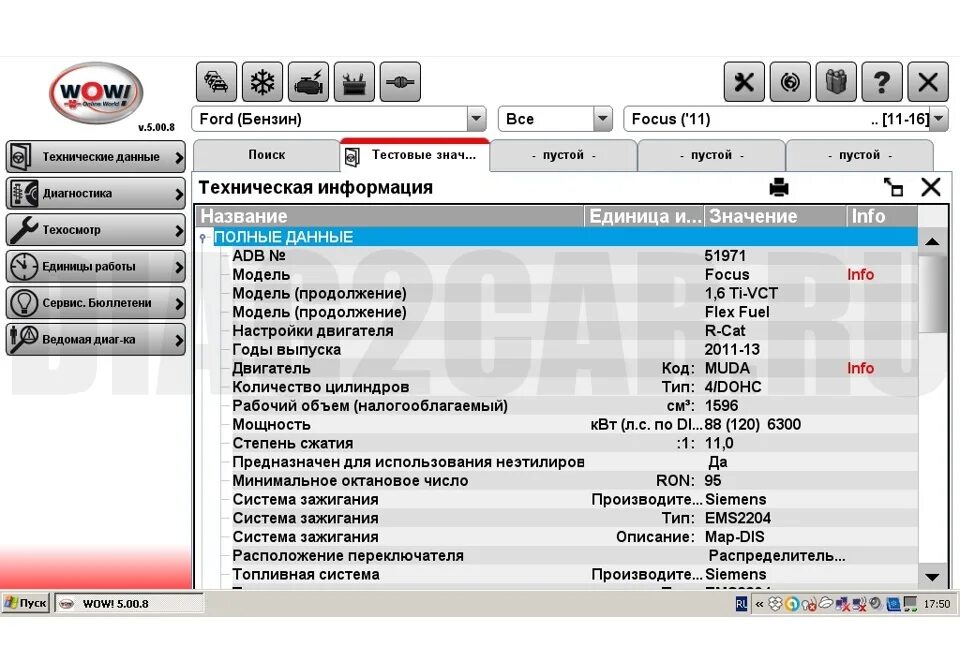Click the engine diagnostics toolbar icon
Viewport: 960px width, 672px height.
(308, 82)
